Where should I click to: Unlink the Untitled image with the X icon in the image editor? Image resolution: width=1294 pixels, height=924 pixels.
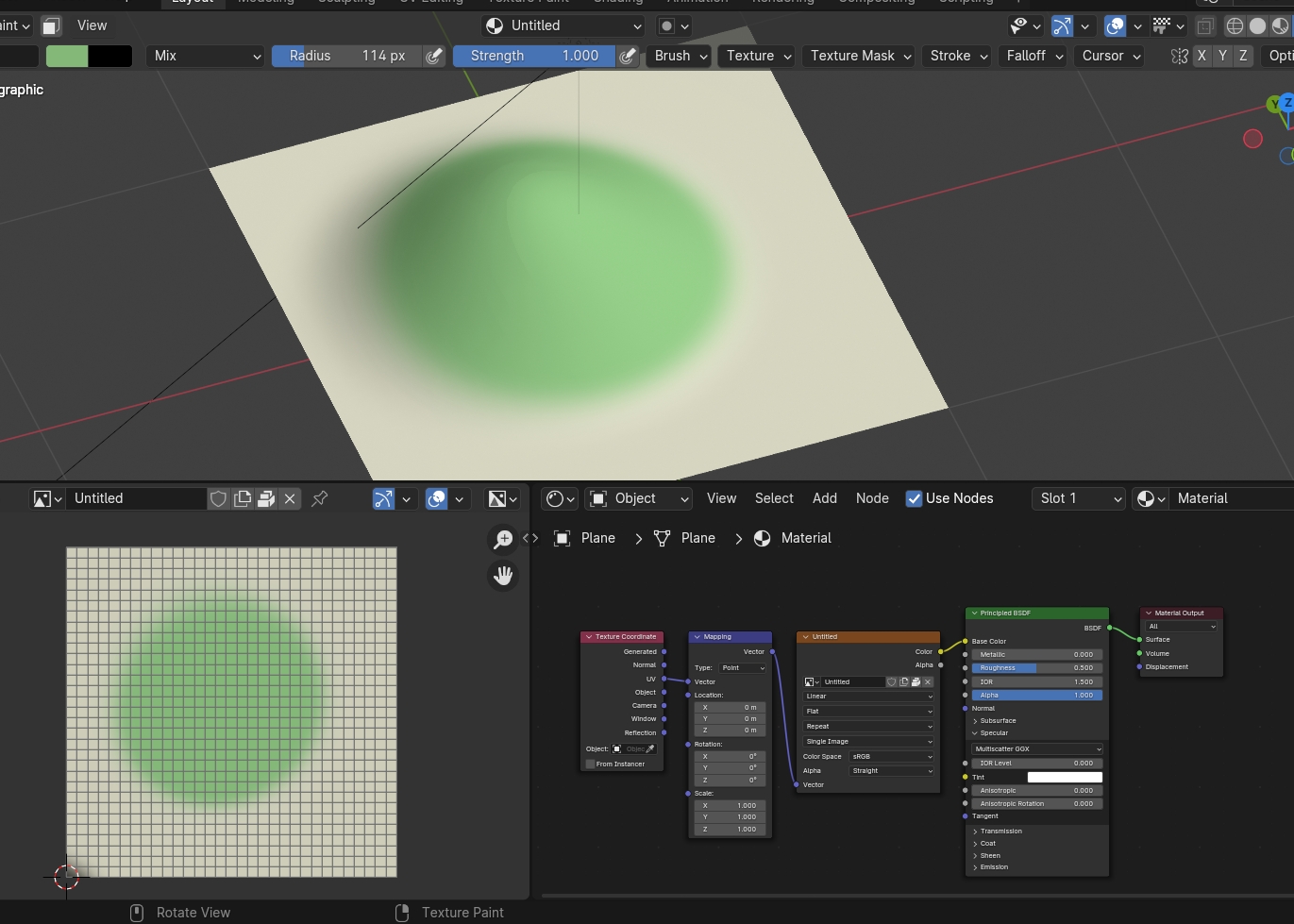click(290, 498)
